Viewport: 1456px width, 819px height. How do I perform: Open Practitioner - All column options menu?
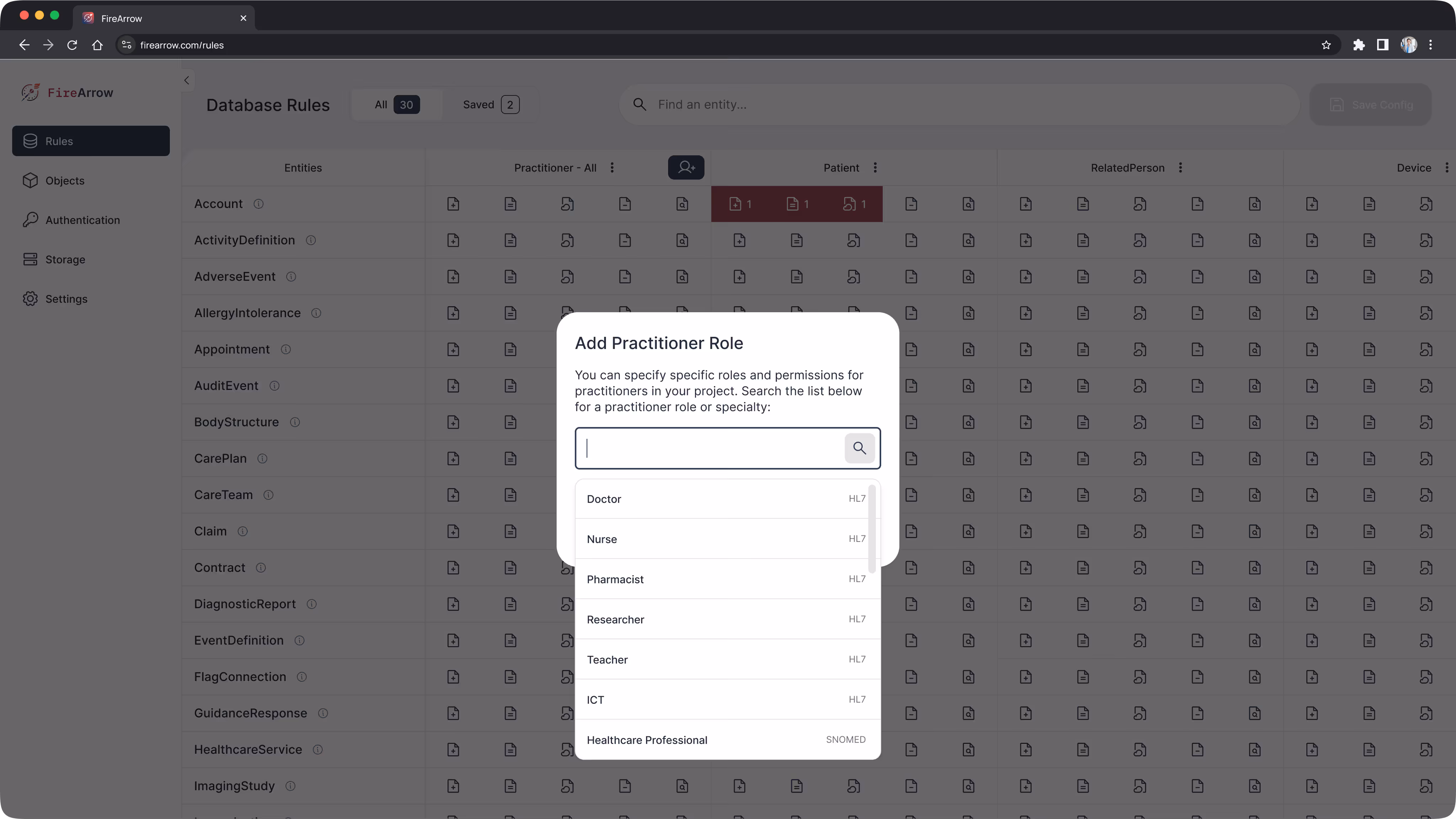click(x=612, y=168)
